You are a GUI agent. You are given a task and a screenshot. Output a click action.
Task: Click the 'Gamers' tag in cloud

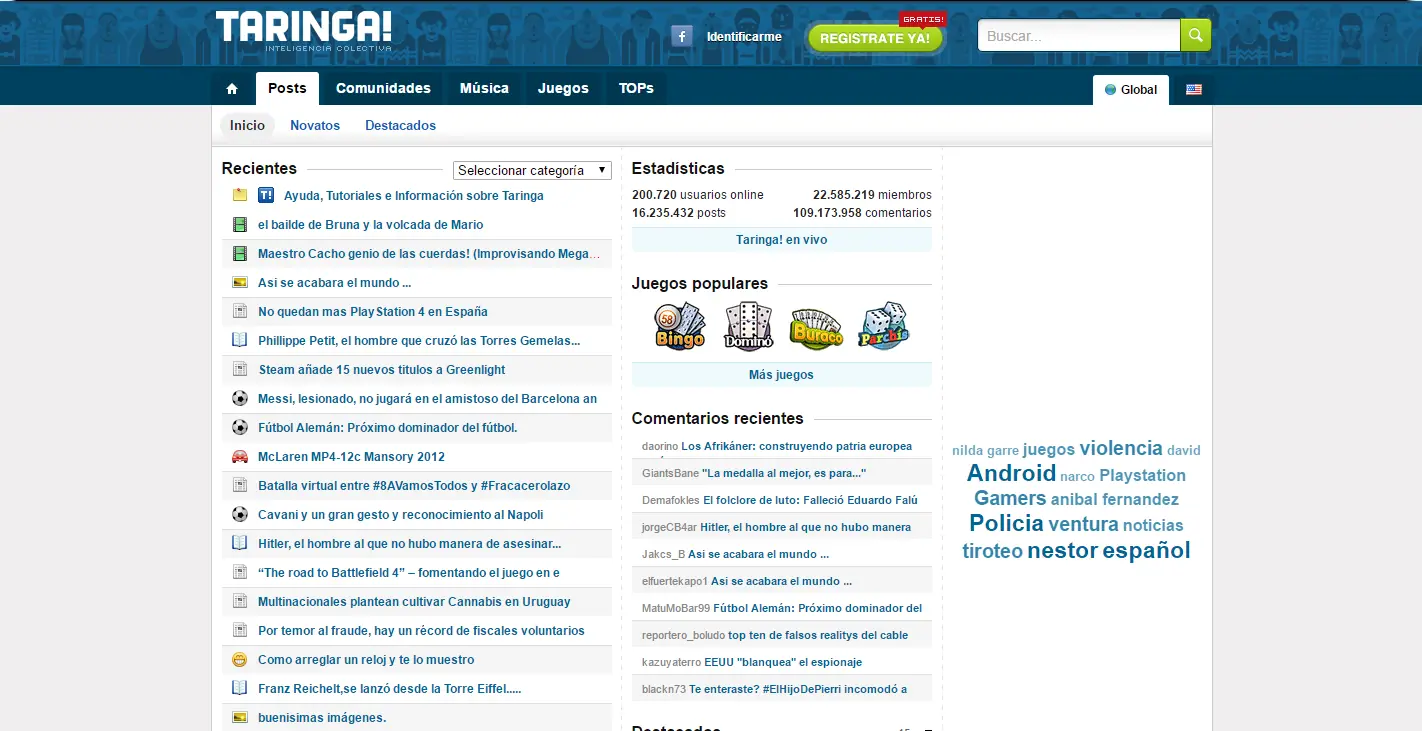1010,498
